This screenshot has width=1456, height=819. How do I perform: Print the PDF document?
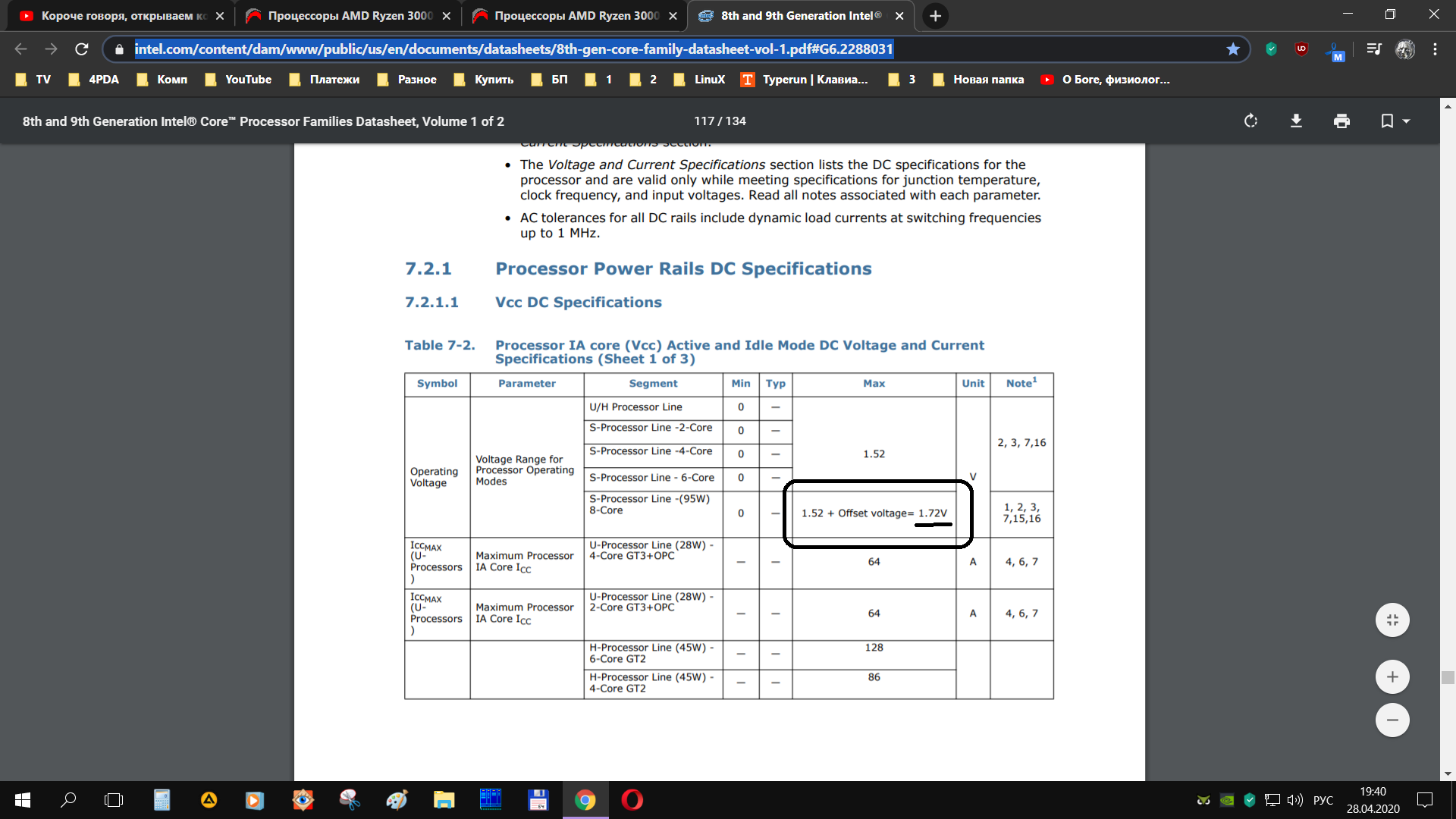coord(1341,121)
